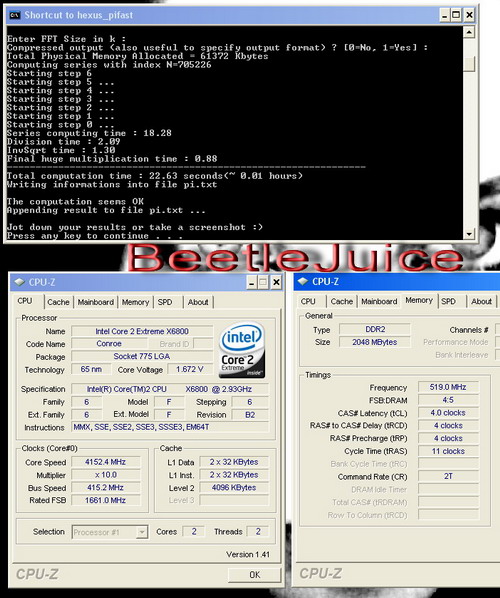Open the About tab in right CPU-Z
The width and height of the screenshot is (500, 598).
(x=481, y=301)
